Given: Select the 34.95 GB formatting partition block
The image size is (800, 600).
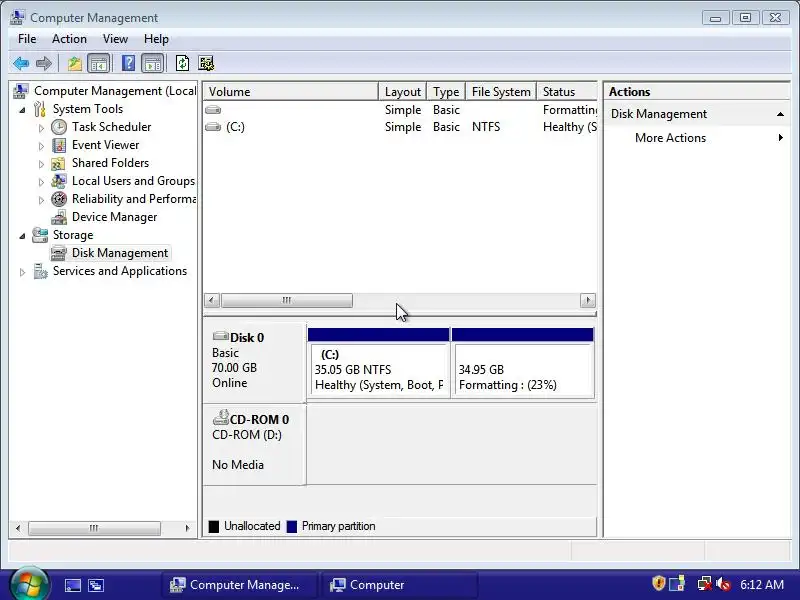Looking at the screenshot, I should pos(522,363).
